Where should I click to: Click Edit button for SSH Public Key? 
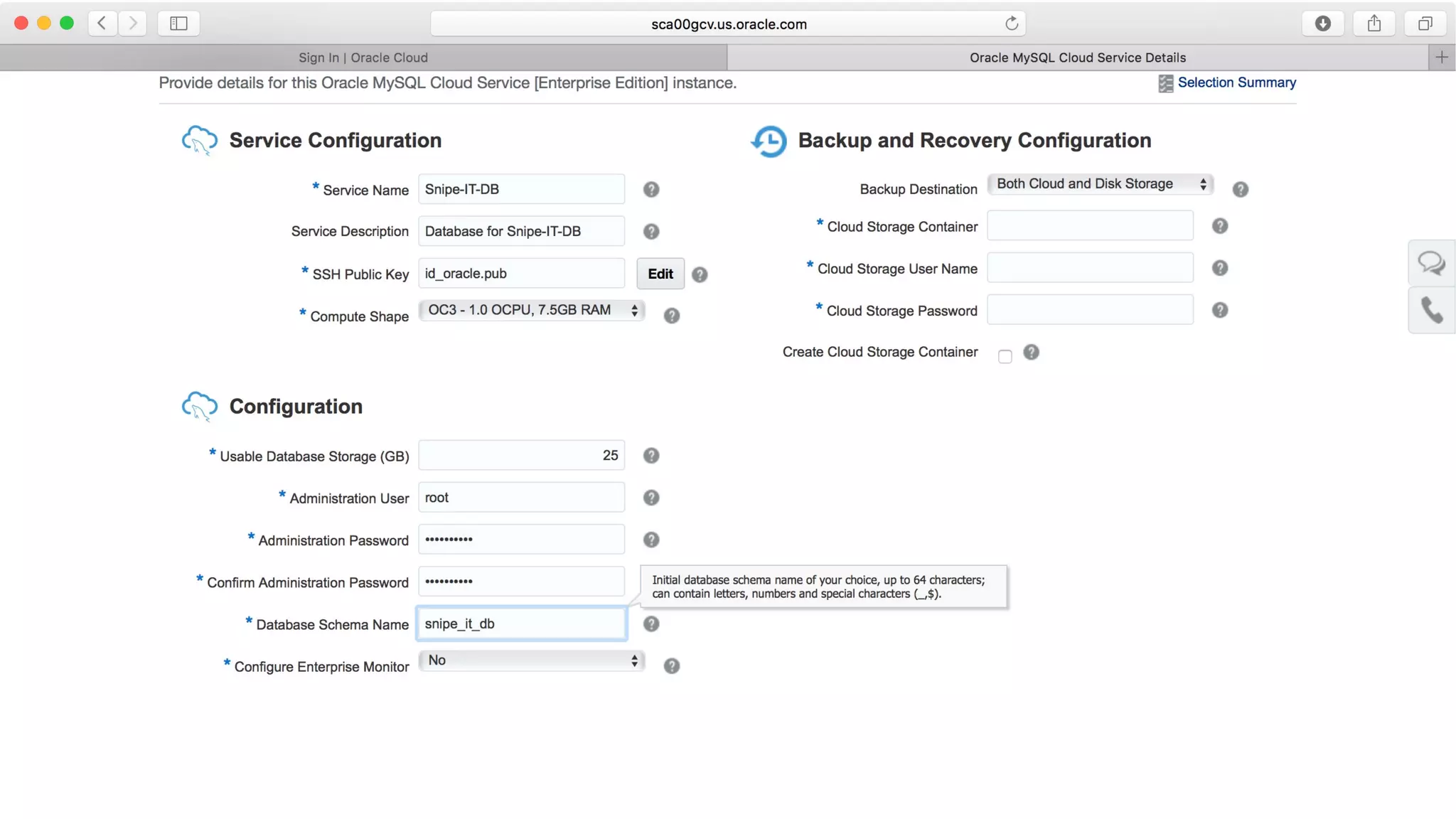pos(660,274)
